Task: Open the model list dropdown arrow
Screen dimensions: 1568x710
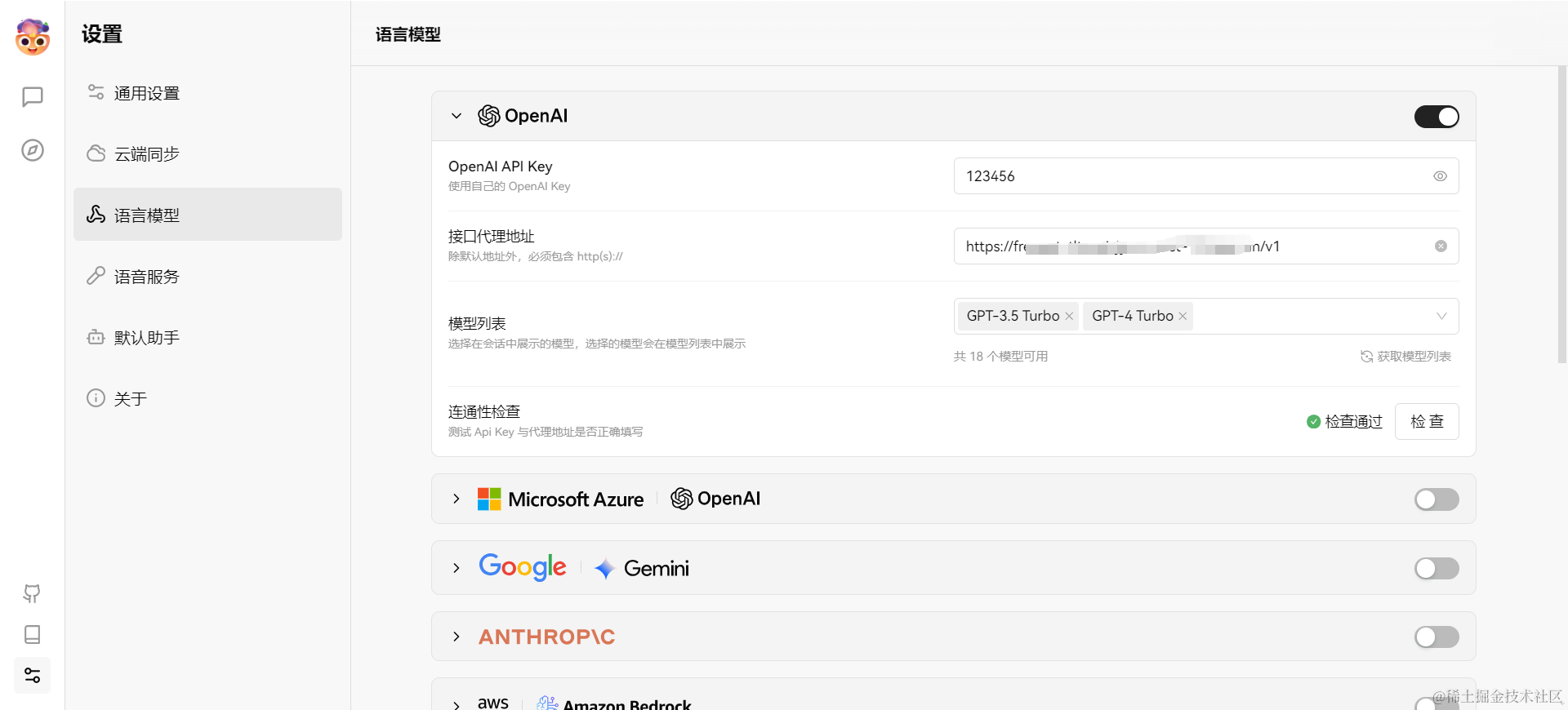Action: (1441, 317)
